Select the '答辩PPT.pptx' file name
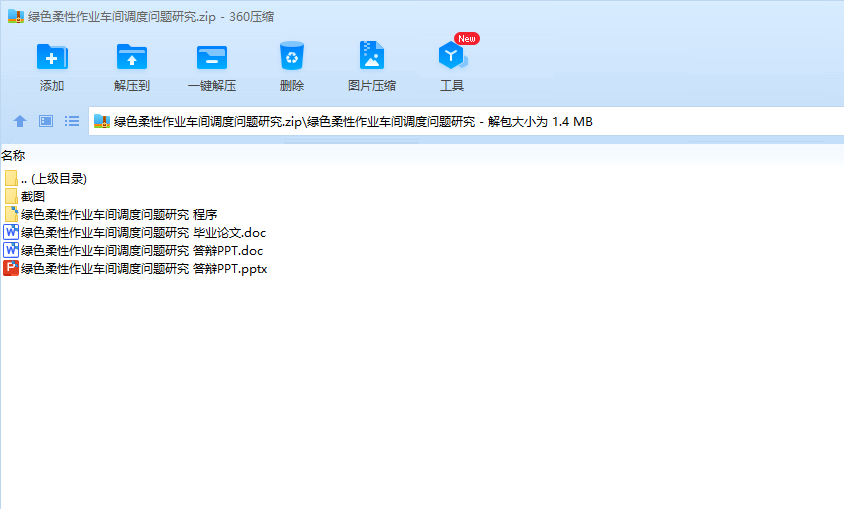844x509 pixels. click(x=144, y=268)
